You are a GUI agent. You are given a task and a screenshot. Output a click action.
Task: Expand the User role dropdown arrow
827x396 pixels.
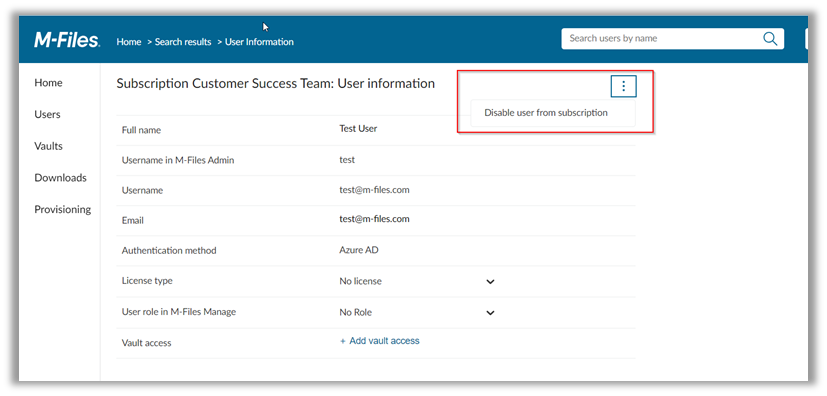coord(490,313)
